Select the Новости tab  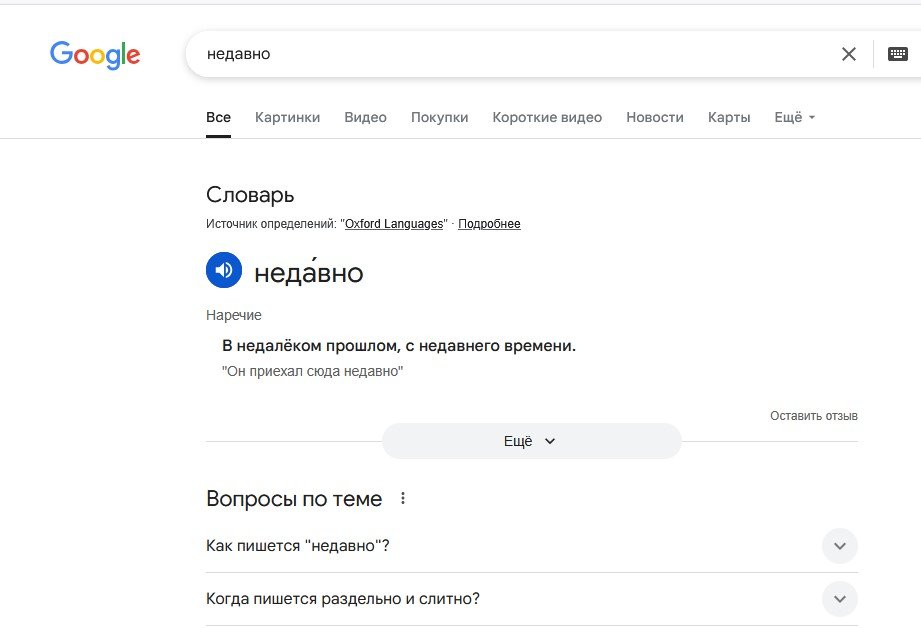(655, 117)
